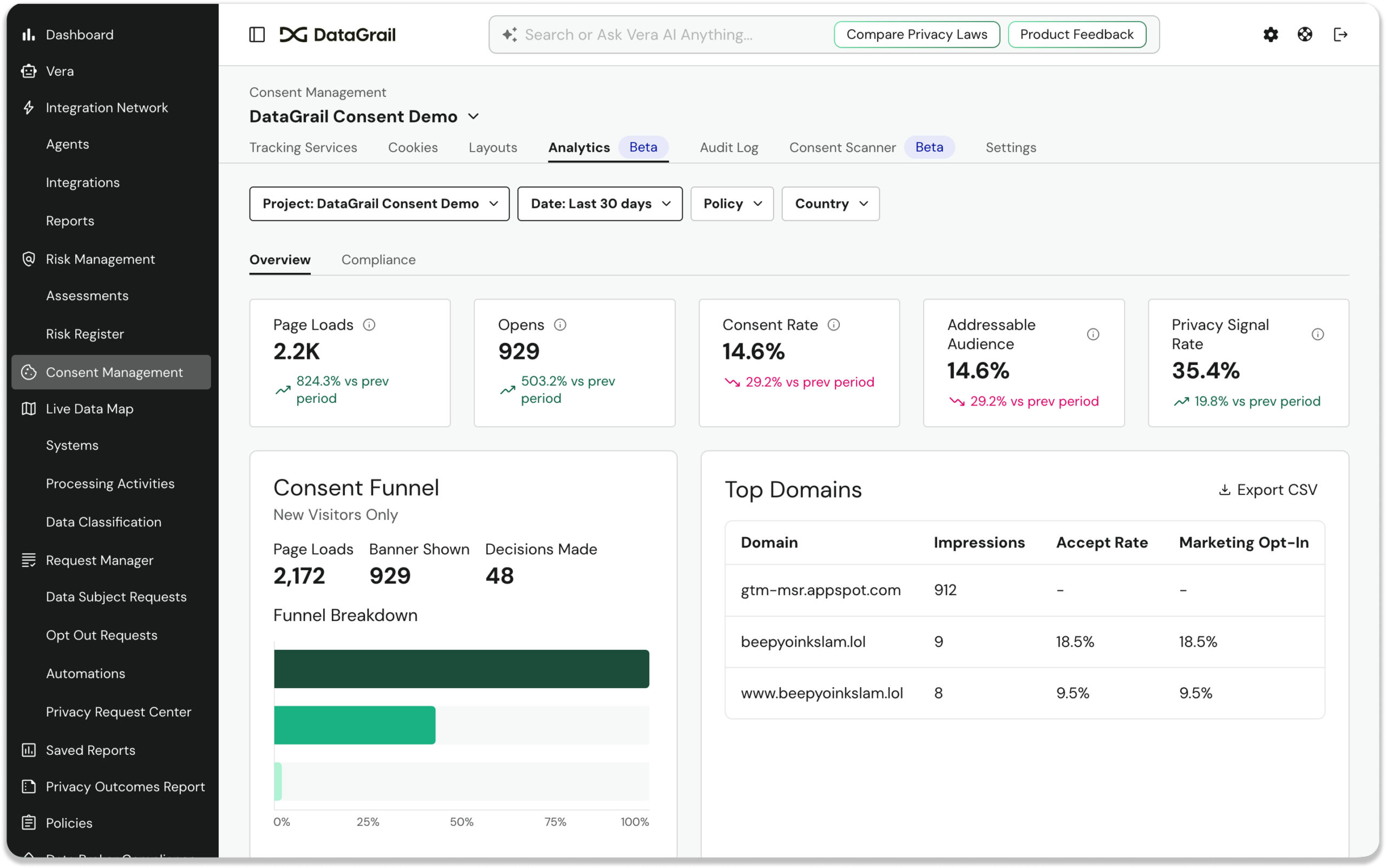Screen dimensions: 1386x868
Task: Click the info icon beside Opens
Action: (560, 325)
